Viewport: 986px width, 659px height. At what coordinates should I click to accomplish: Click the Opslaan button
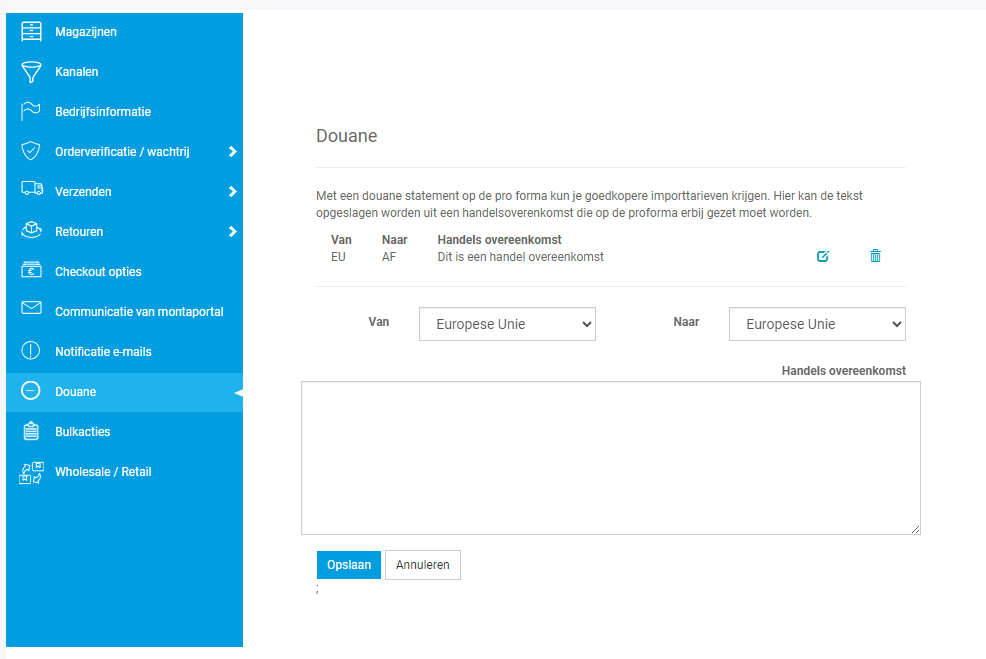click(348, 565)
